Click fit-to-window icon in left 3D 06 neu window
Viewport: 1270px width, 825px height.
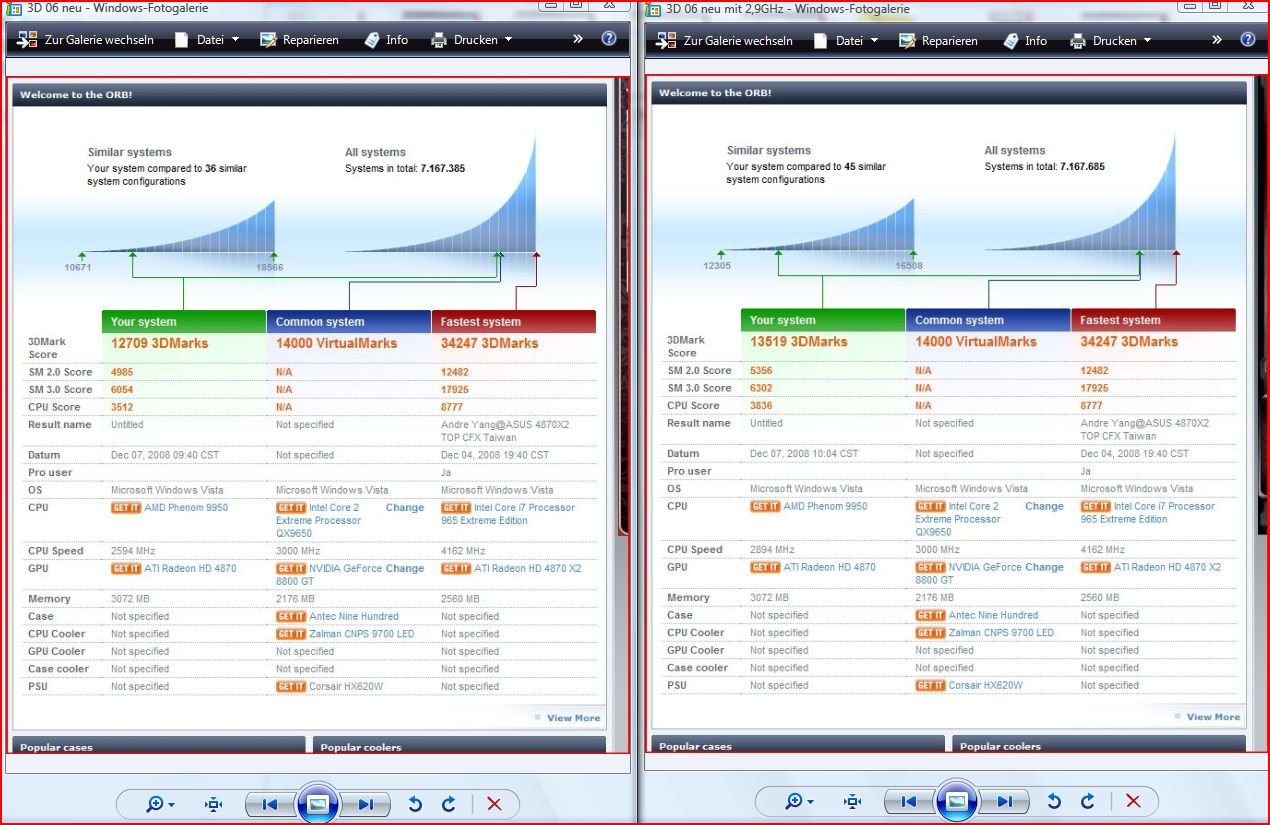213,803
